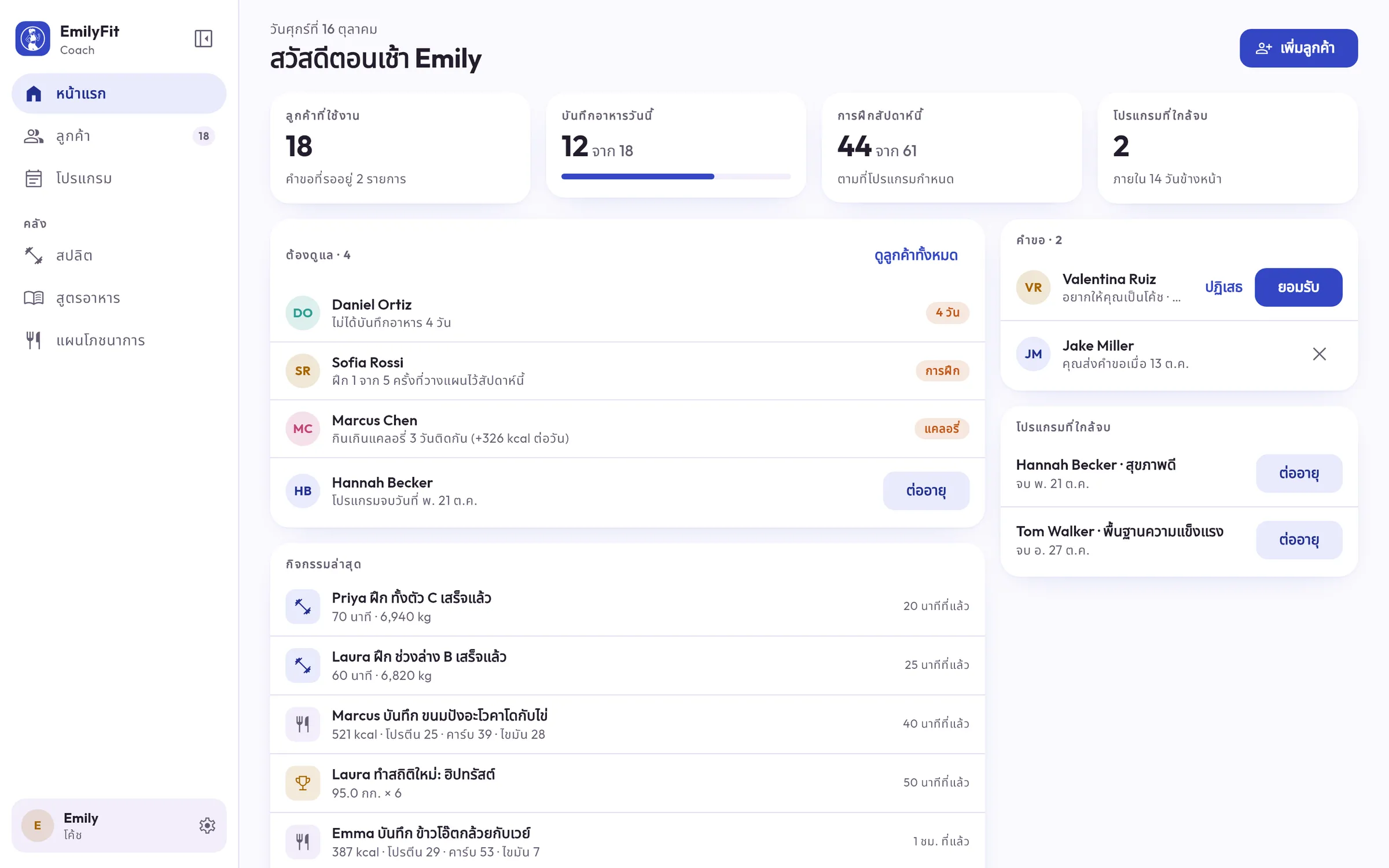
Task: Collapse the sidebar with the panel icon
Action: (x=203, y=39)
